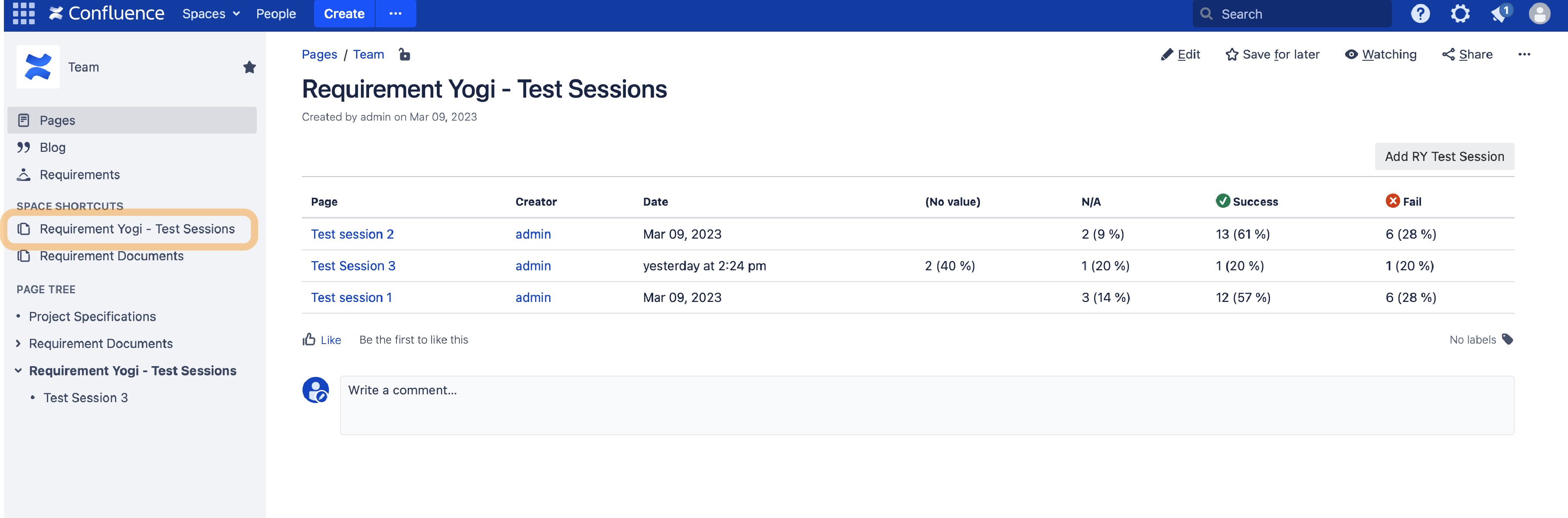The height and width of the screenshot is (518, 1568).
Task: Toggle Save for later
Action: click(1272, 54)
